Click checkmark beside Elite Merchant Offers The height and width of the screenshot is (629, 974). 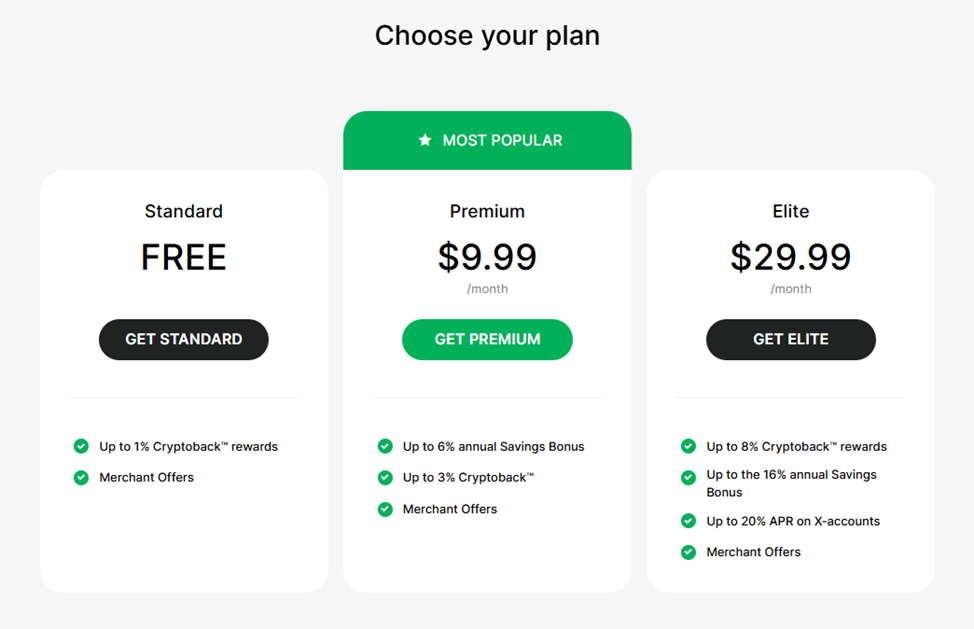tap(688, 552)
